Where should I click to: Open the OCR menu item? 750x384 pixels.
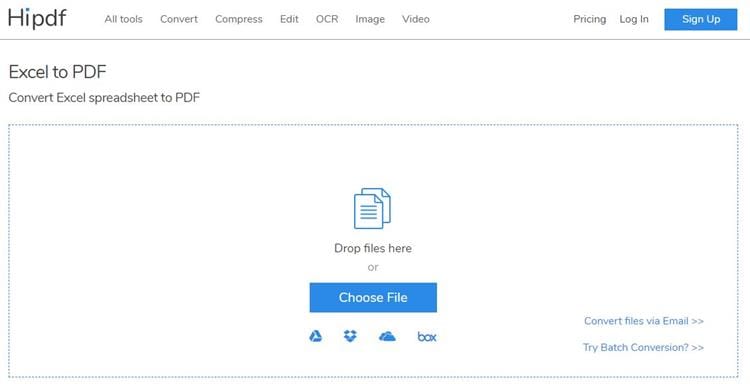click(327, 19)
